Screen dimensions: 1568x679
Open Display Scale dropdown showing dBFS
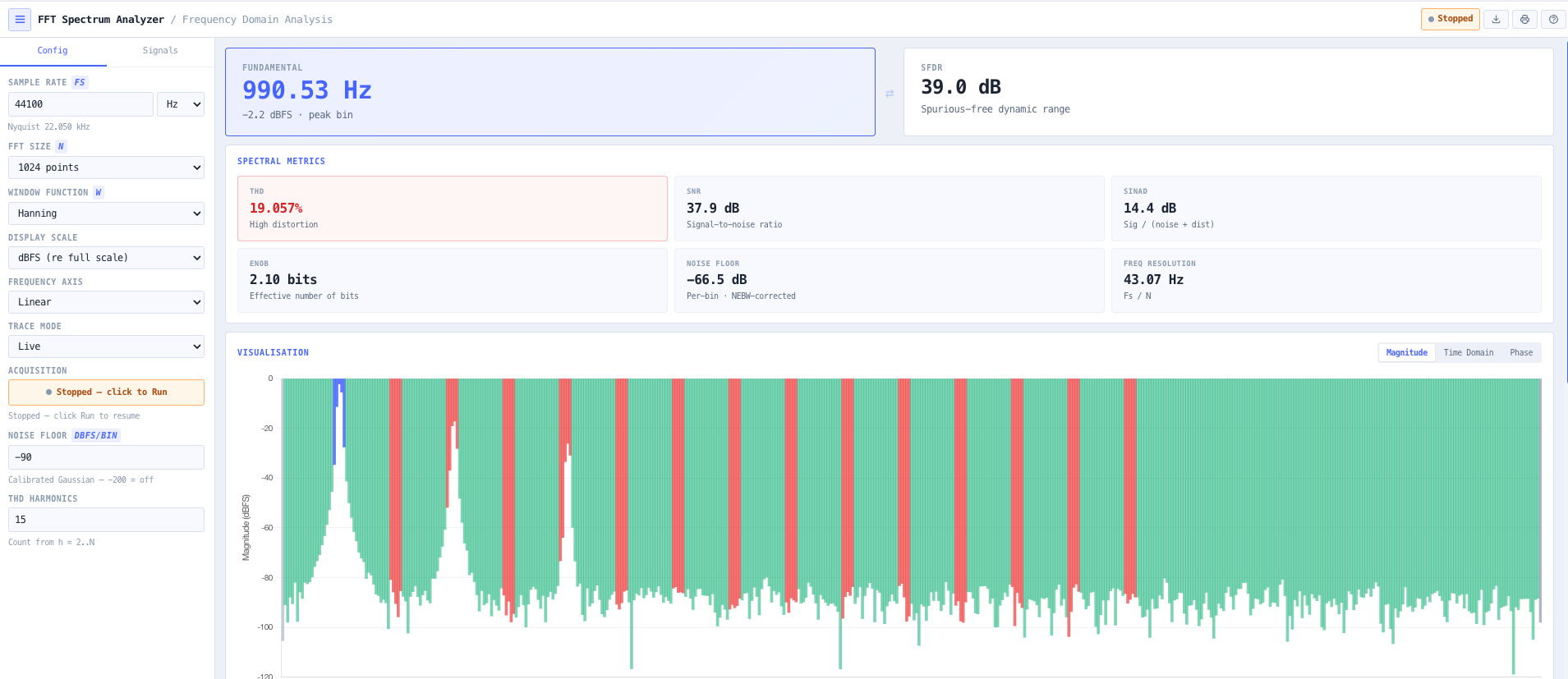[106, 258]
